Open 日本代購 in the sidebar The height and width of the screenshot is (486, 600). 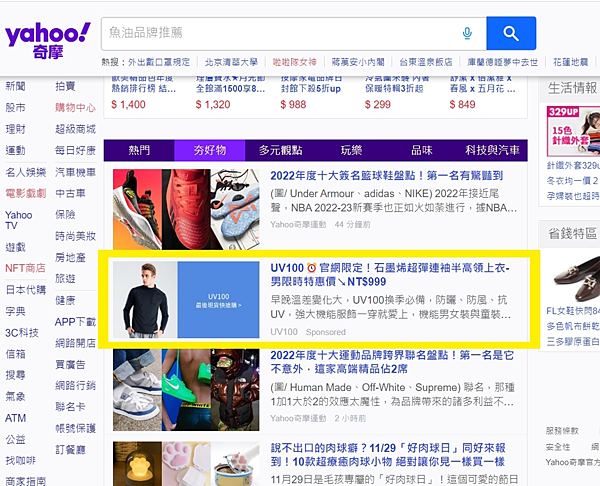pyautogui.click(x=26, y=290)
